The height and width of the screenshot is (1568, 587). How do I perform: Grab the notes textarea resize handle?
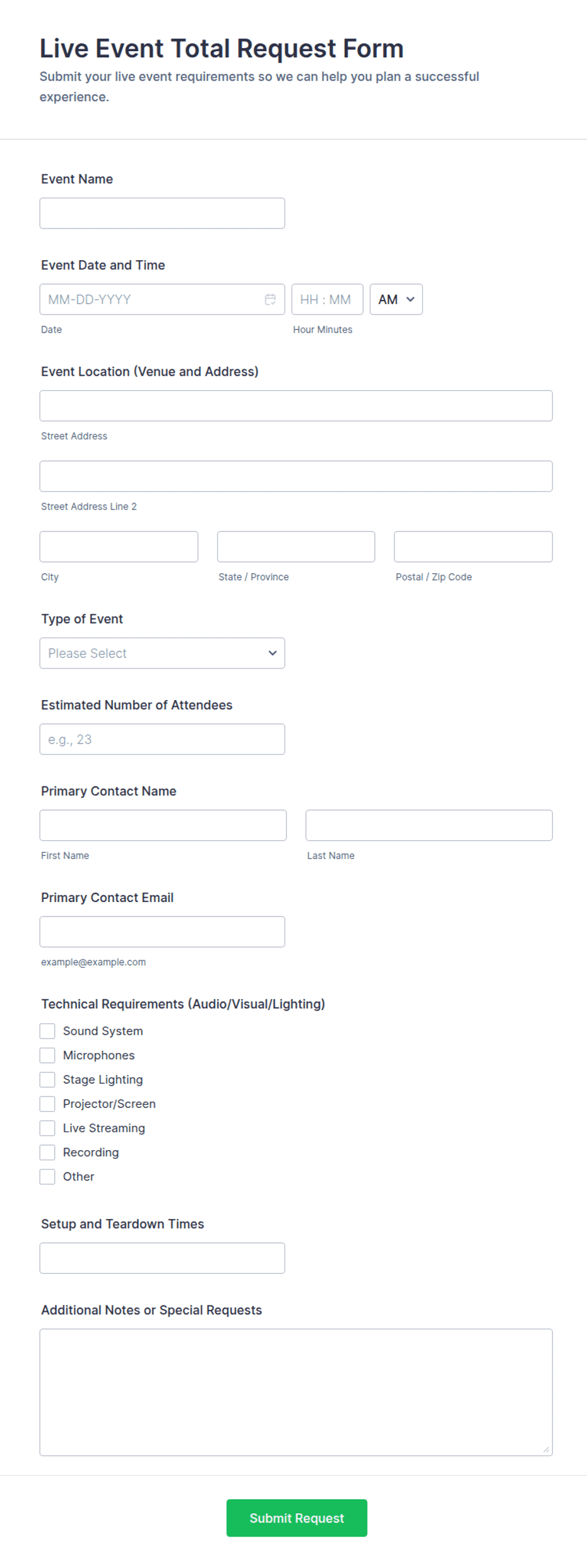pyautogui.click(x=546, y=1449)
